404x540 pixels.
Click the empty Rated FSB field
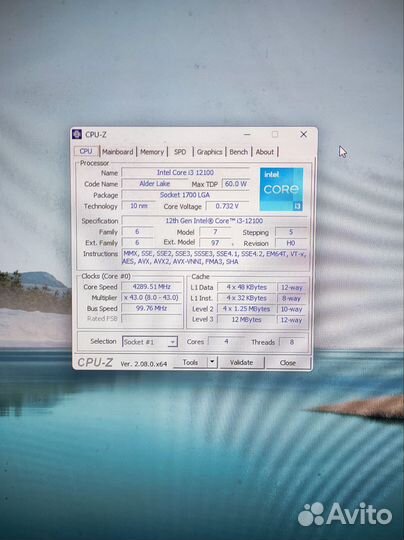point(152,319)
